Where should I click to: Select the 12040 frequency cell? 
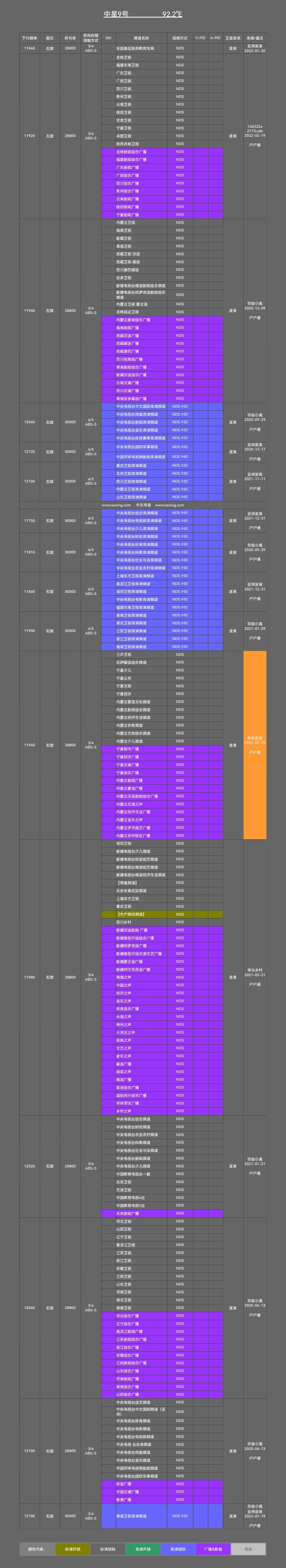[29, 422]
